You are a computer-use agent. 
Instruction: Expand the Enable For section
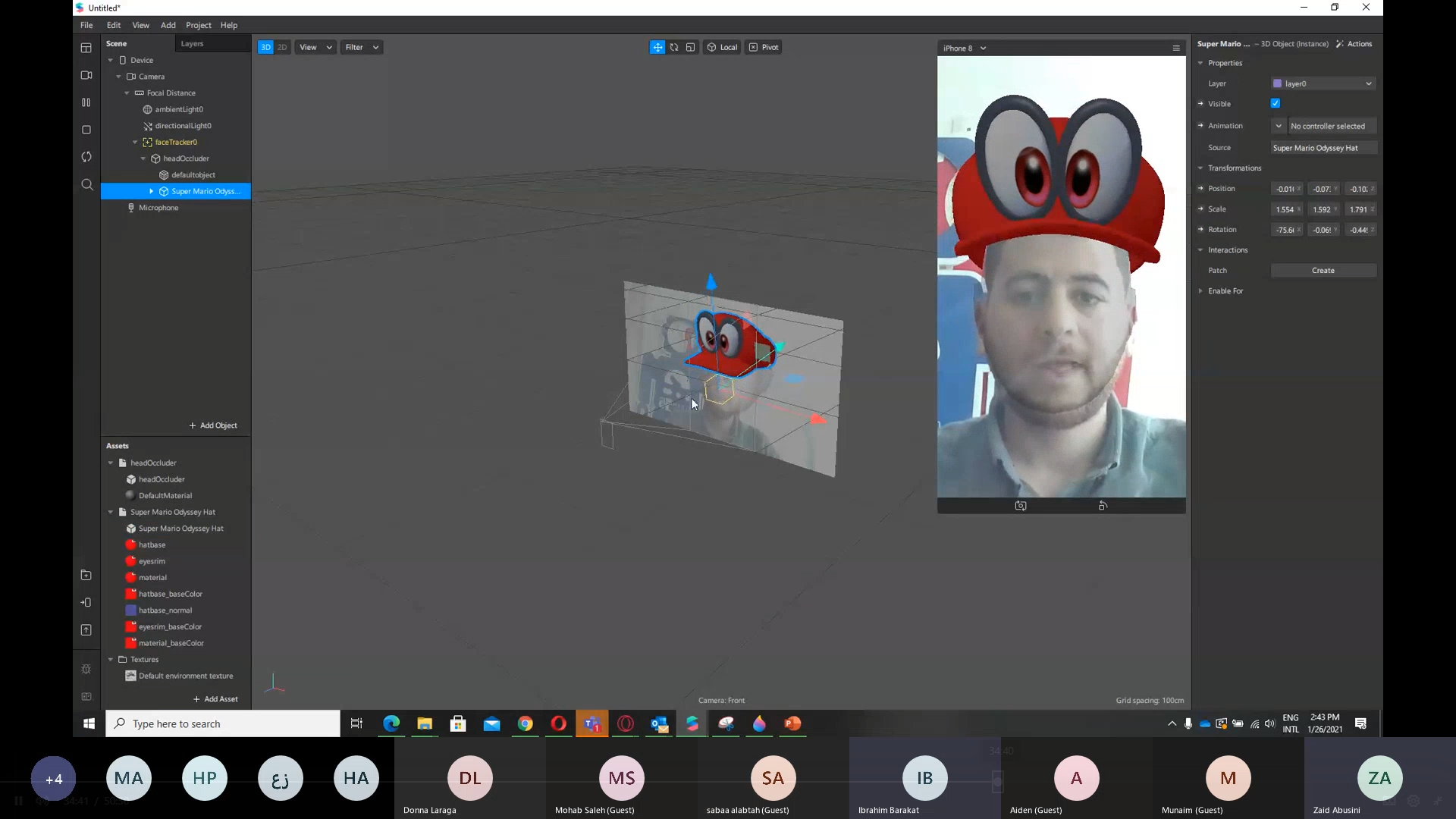coord(1200,291)
